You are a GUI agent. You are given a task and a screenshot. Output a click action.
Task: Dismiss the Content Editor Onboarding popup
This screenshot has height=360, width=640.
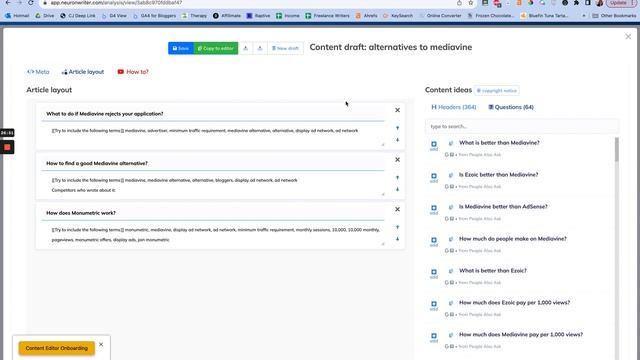[x=101, y=344]
